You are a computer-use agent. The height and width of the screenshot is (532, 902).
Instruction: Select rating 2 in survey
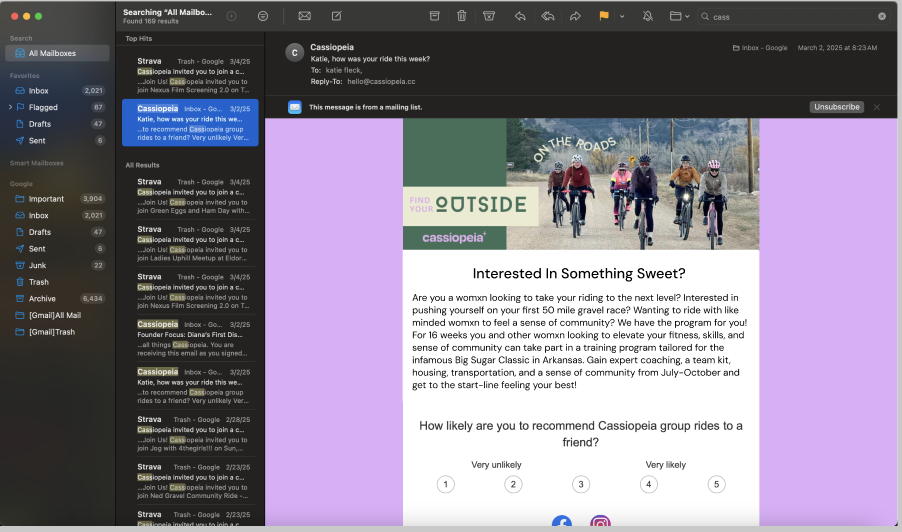[x=513, y=484]
